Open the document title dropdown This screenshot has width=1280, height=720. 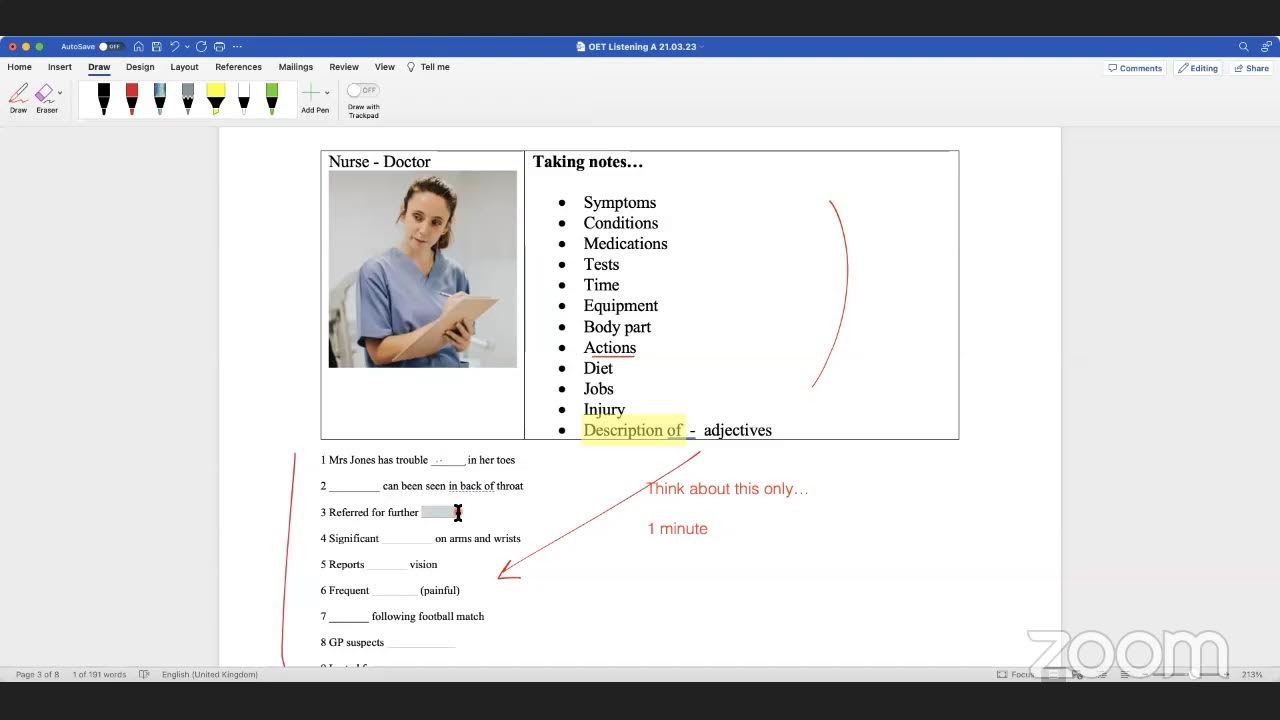point(701,47)
